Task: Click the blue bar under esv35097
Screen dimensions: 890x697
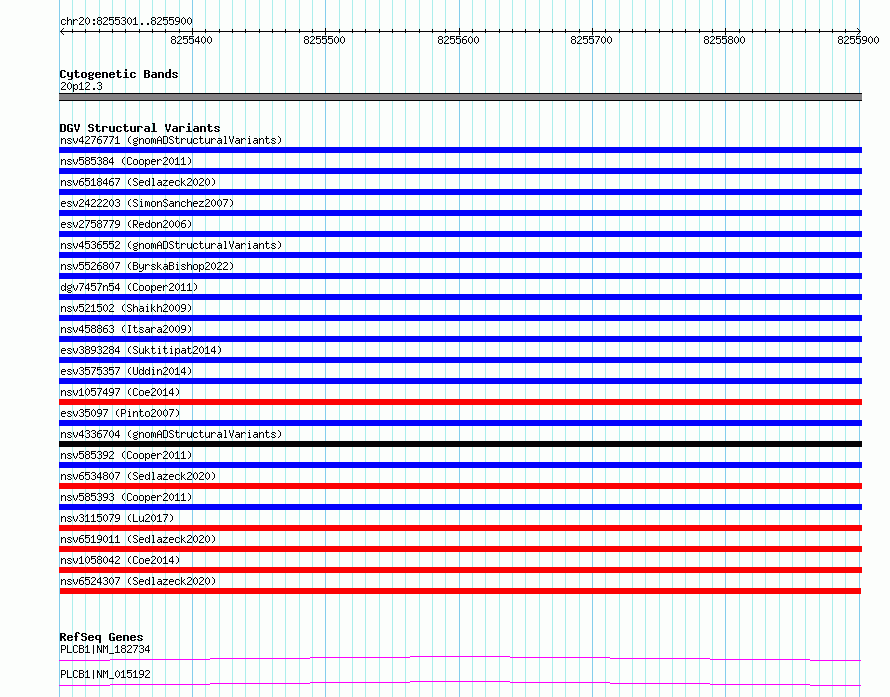Action: coord(460,423)
